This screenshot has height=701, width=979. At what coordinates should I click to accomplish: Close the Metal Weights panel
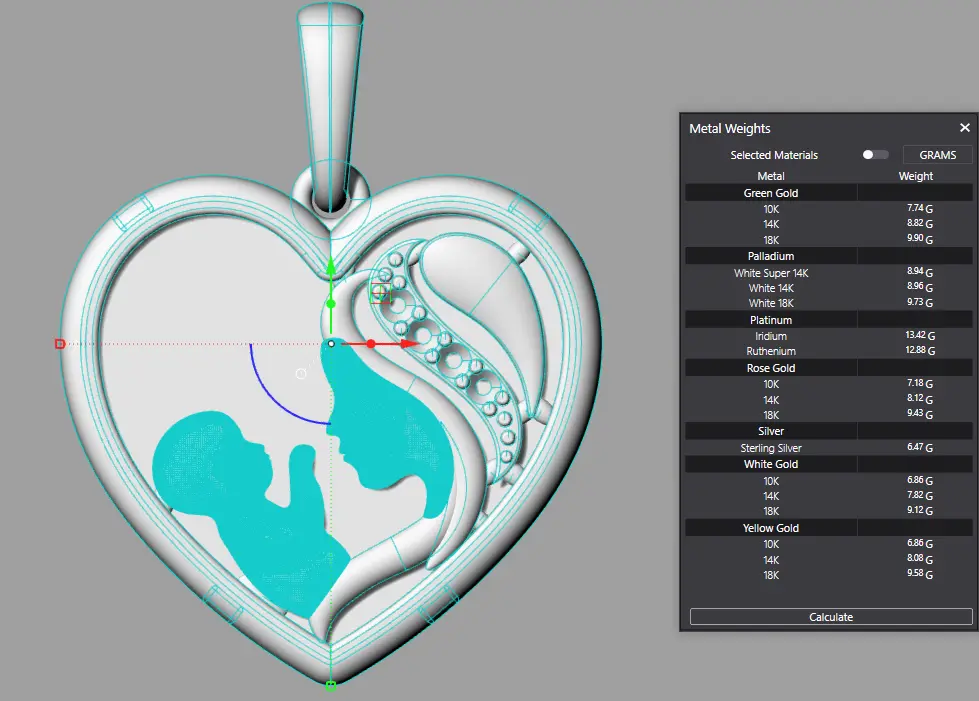pyautogui.click(x=964, y=128)
